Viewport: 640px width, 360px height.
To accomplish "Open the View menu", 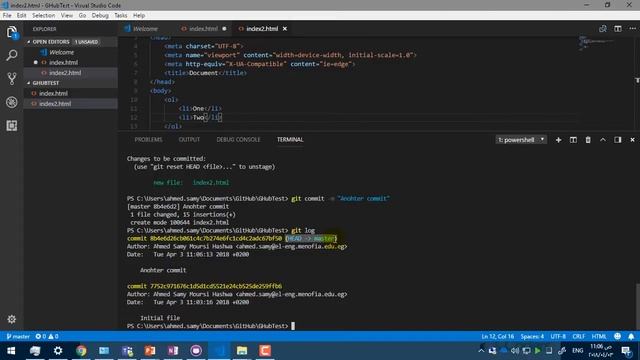I will (x=67, y=16).
